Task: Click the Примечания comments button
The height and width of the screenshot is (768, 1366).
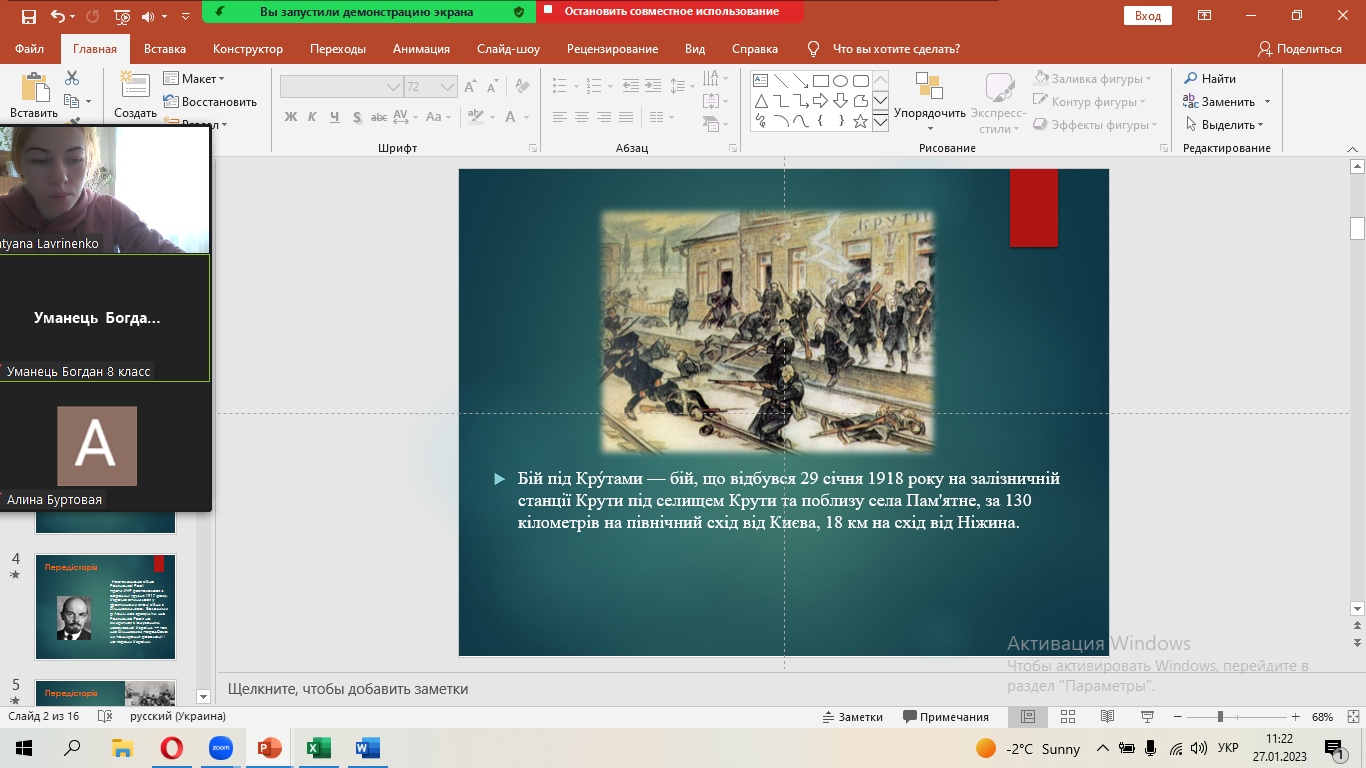Action: point(946,717)
